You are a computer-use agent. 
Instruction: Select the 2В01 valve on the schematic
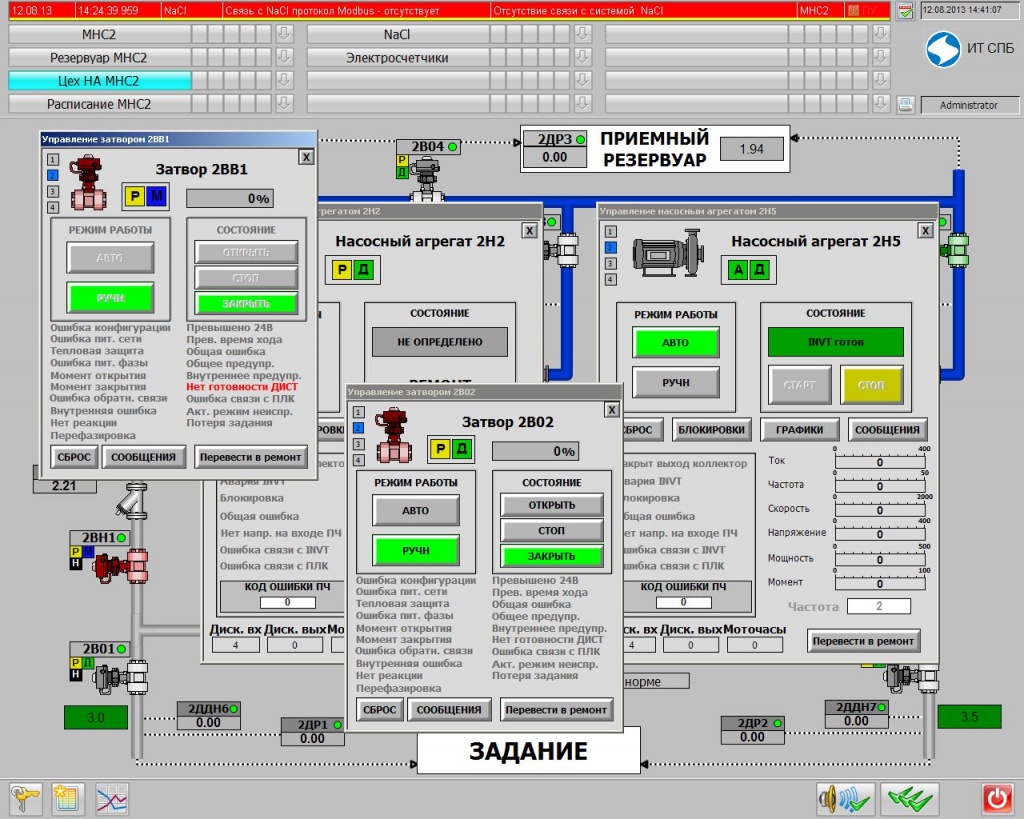click(x=121, y=677)
